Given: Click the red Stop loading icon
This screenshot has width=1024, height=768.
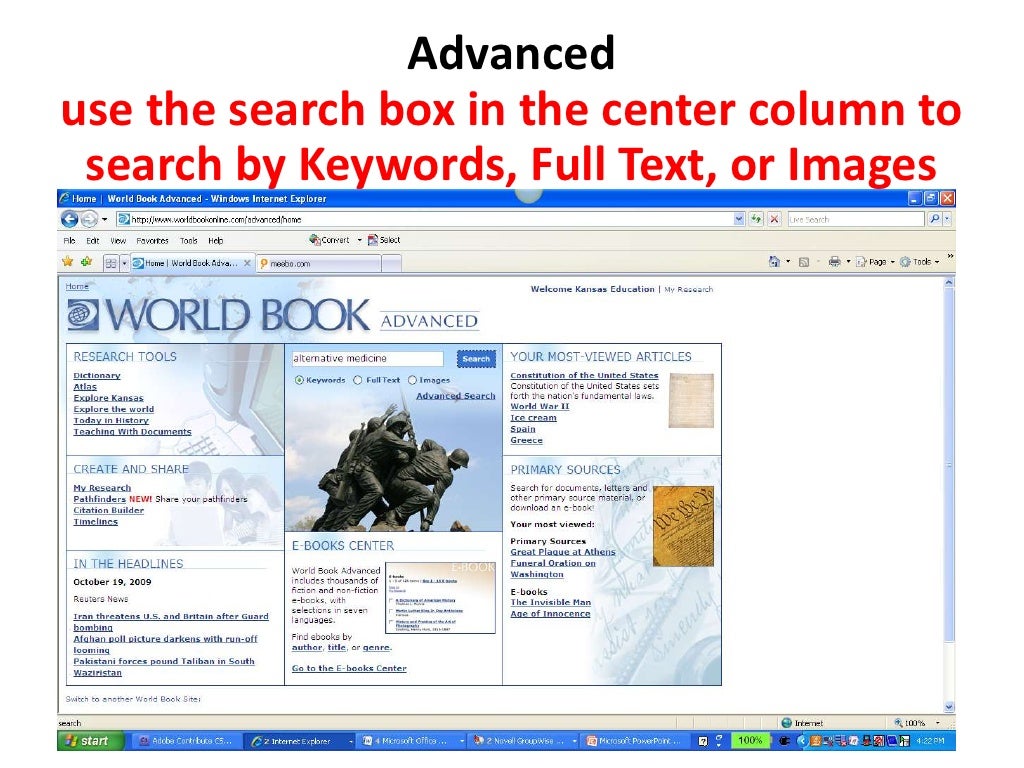Looking at the screenshot, I should click(774, 219).
